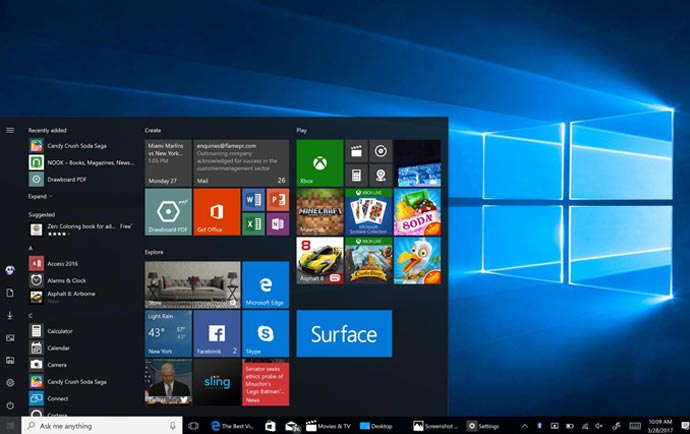Open Access 2016 from app list
The image size is (690, 434).
tap(82, 264)
